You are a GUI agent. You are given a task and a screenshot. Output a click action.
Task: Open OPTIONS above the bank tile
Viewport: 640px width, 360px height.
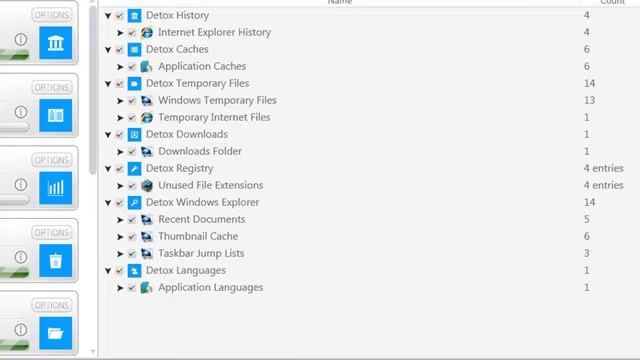tap(52, 15)
